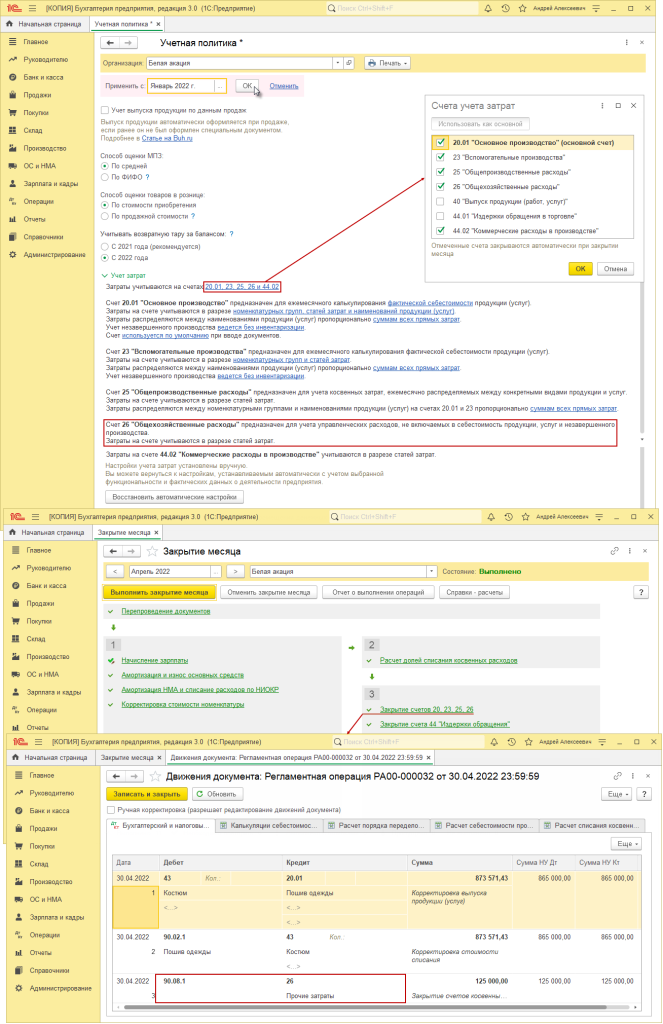This screenshot has height=1024, width=663.
Task: Open Закрытие счетов 20, 23, 25, 26 link
Action: [427, 709]
